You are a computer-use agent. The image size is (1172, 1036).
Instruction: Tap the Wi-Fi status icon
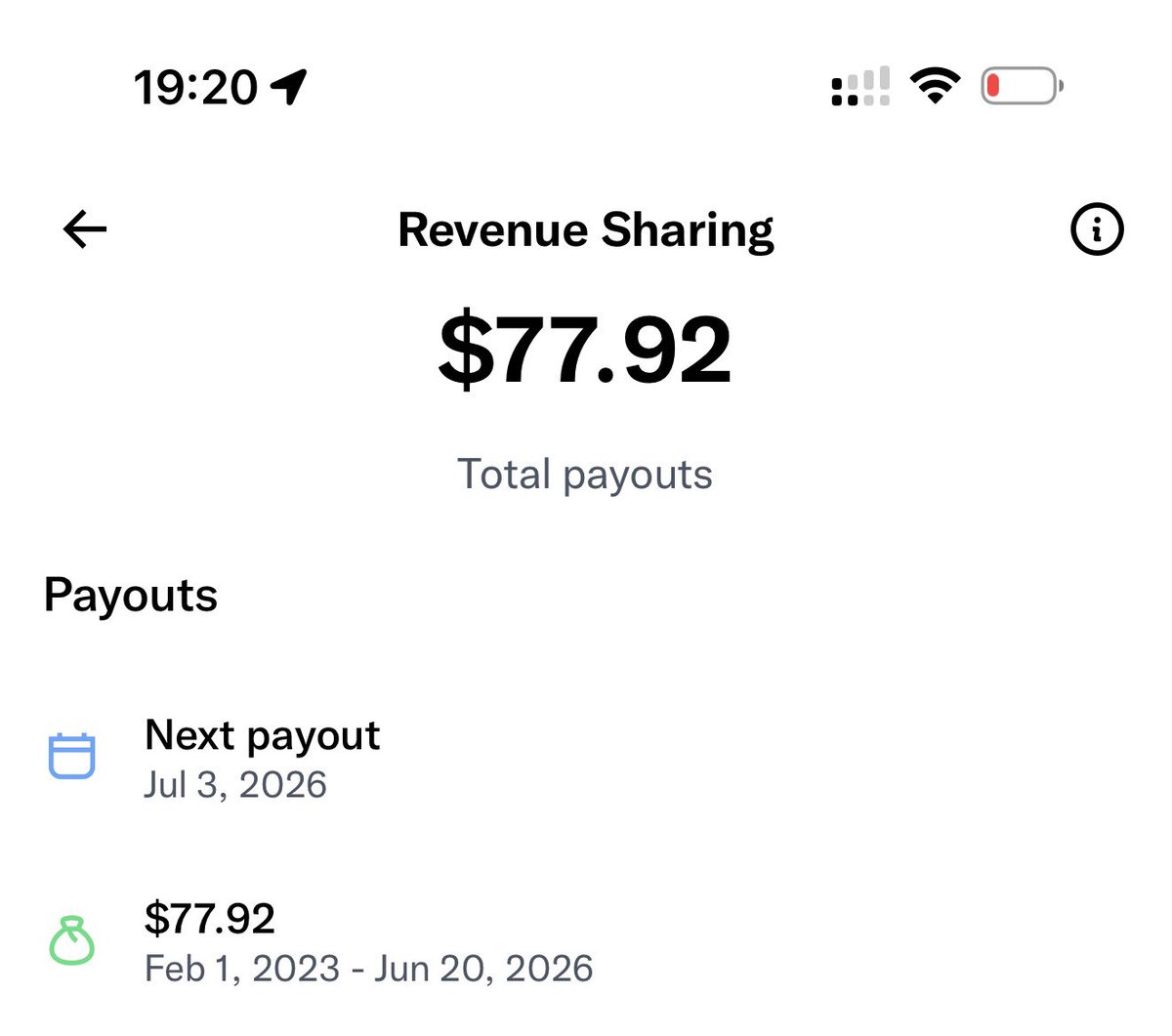click(935, 86)
